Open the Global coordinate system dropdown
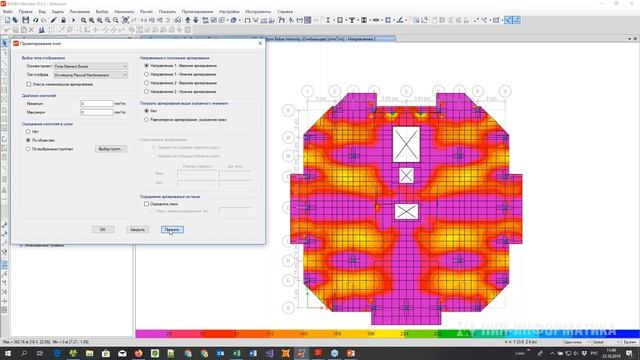This screenshot has height=360, width=640. pyautogui.click(x=606, y=342)
